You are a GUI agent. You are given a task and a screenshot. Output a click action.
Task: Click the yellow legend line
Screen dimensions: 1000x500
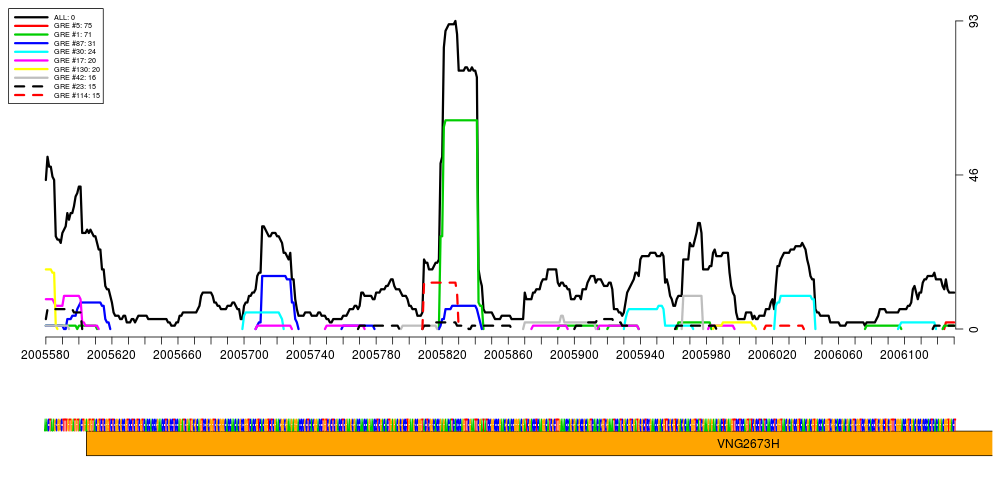[x=31, y=69]
